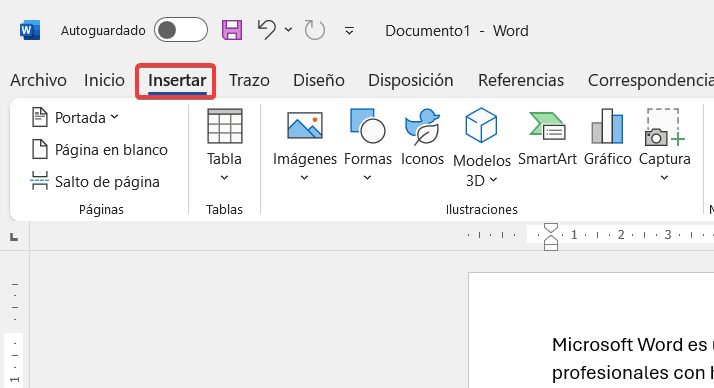Click the first line indent marker on ruler
The image size is (714, 388).
click(x=551, y=227)
